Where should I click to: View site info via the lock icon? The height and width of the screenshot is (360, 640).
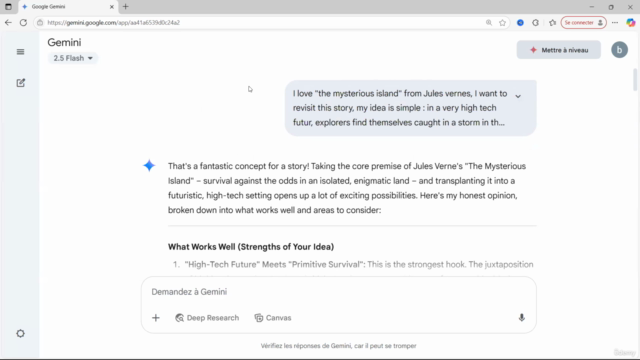click(x=40, y=22)
